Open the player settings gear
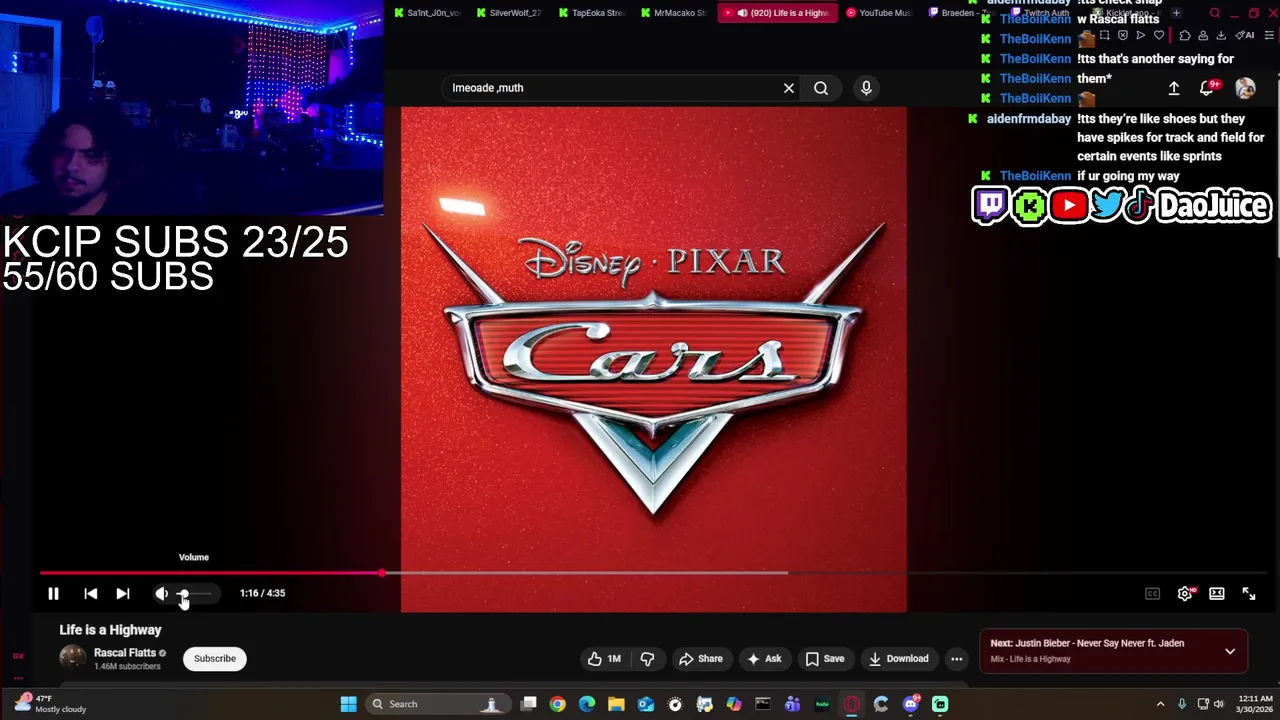 (x=1185, y=593)
